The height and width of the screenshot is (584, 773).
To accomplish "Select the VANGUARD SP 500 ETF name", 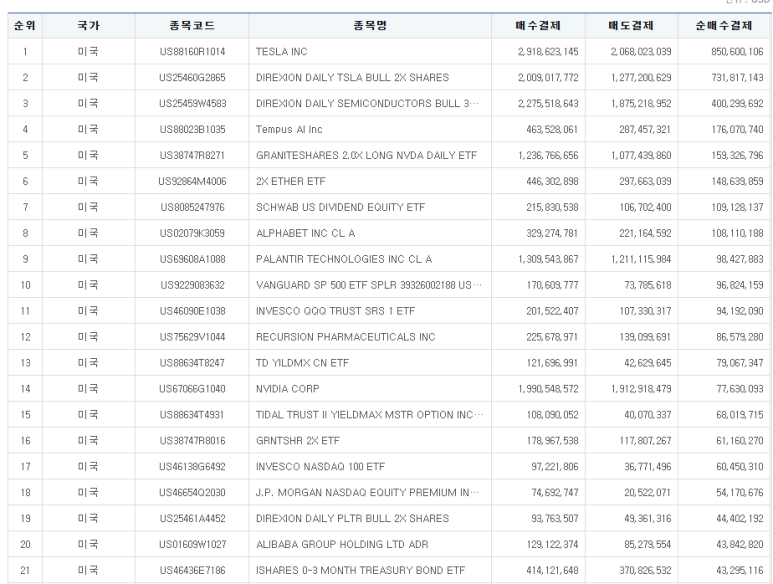I will tap(368, 285).
